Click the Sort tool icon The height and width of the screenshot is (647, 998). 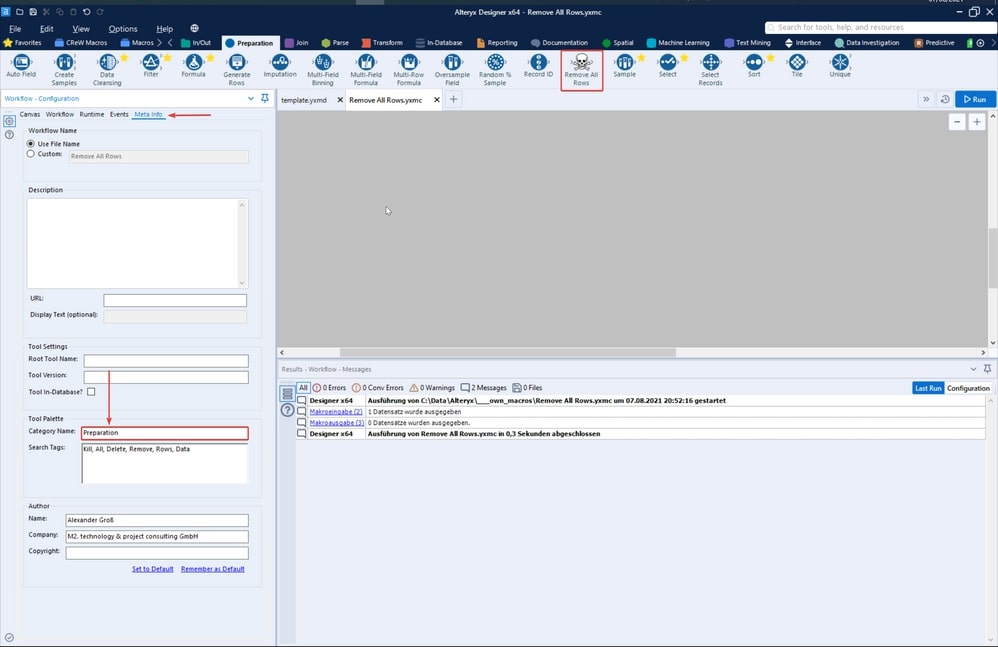[x=754, y=63]
